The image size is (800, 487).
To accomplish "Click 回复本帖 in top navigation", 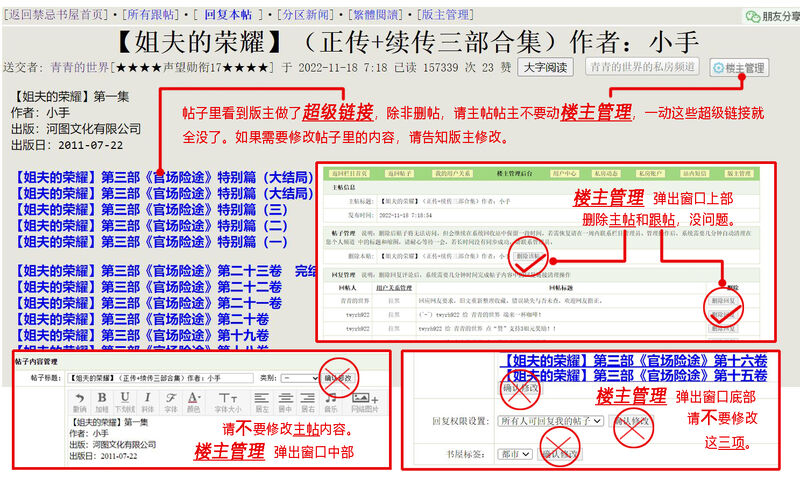I will (226, 16).
